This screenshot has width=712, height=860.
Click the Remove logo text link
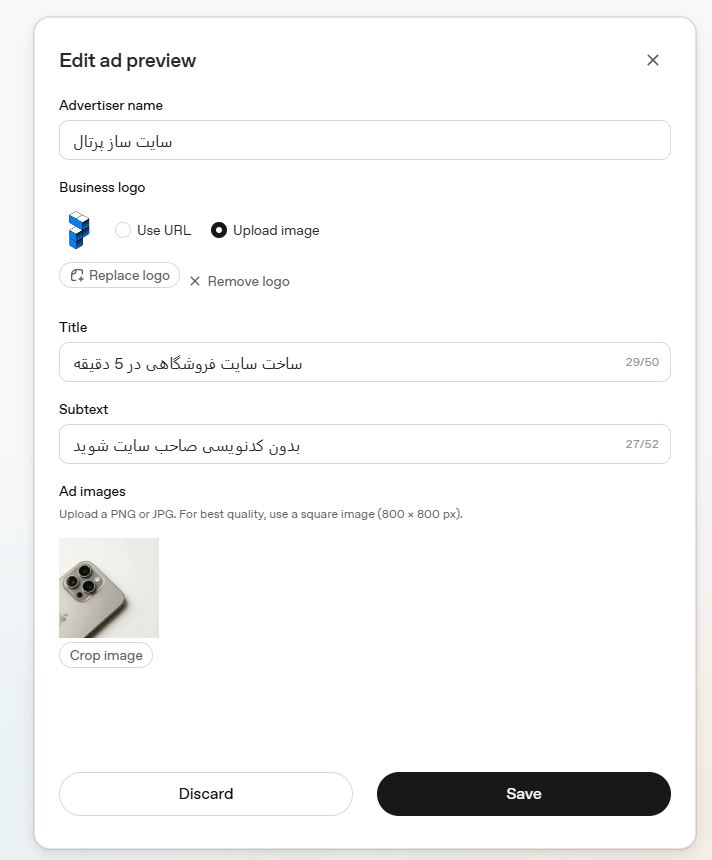pos(248,281)
